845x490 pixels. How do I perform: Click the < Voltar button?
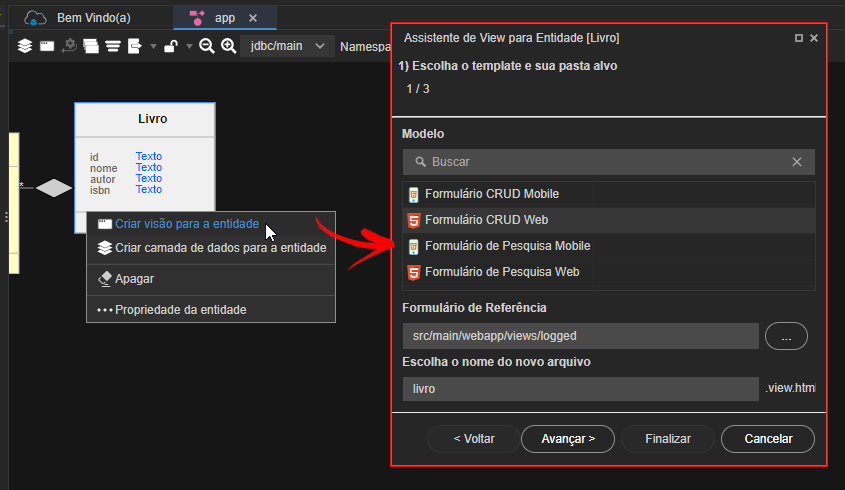[474, 439]
